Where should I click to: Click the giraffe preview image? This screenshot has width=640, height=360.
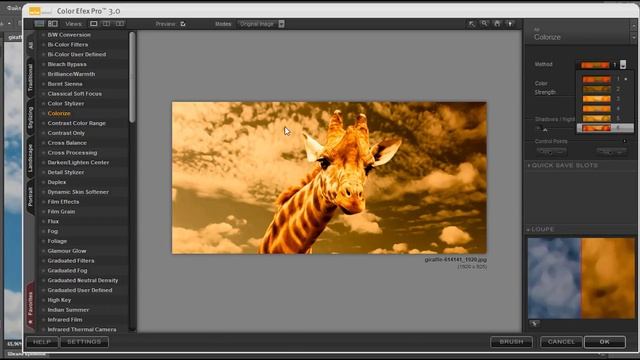[329, 178]
